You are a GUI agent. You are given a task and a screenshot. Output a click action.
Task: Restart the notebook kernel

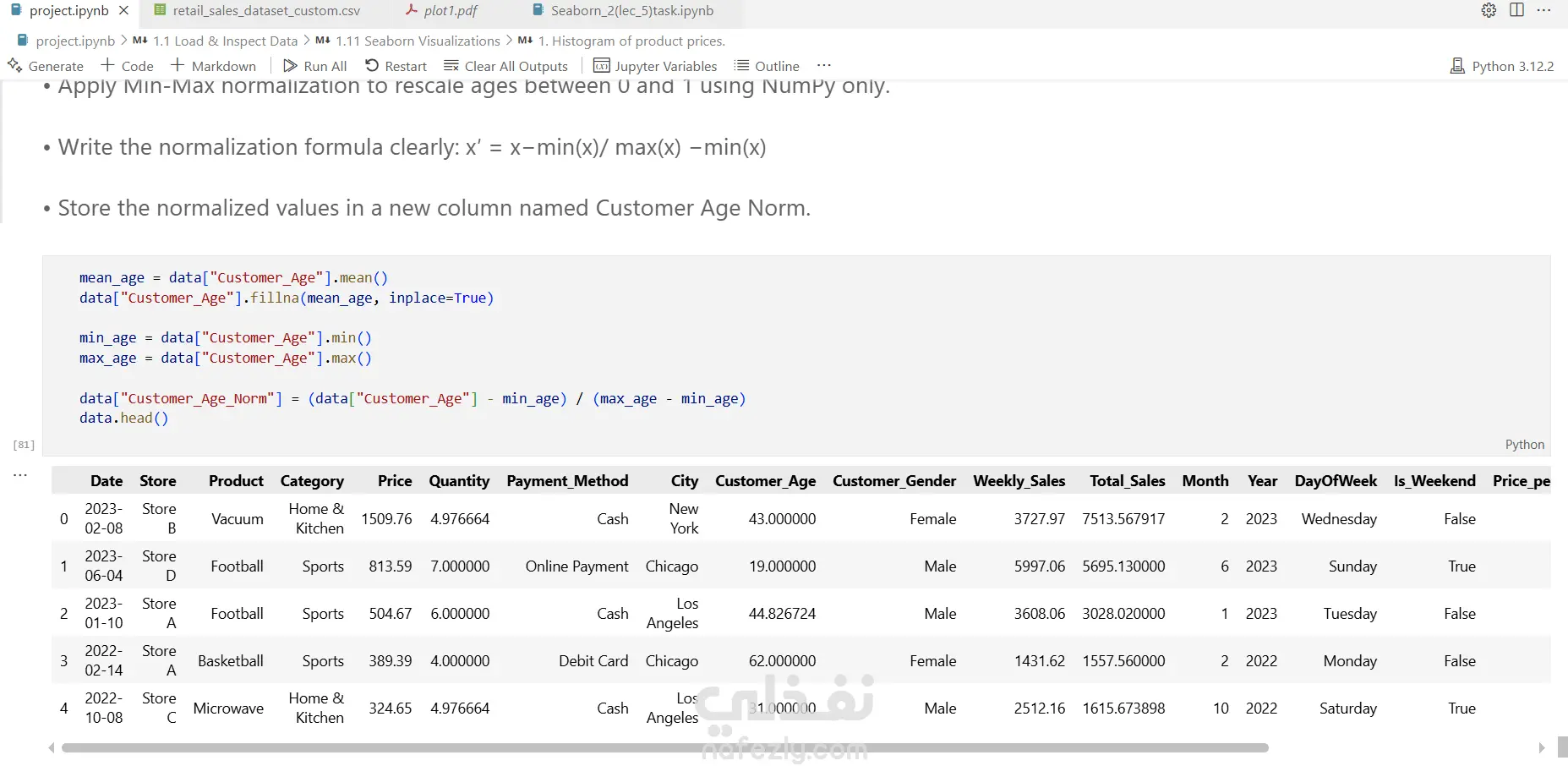[x=396, y=66]
